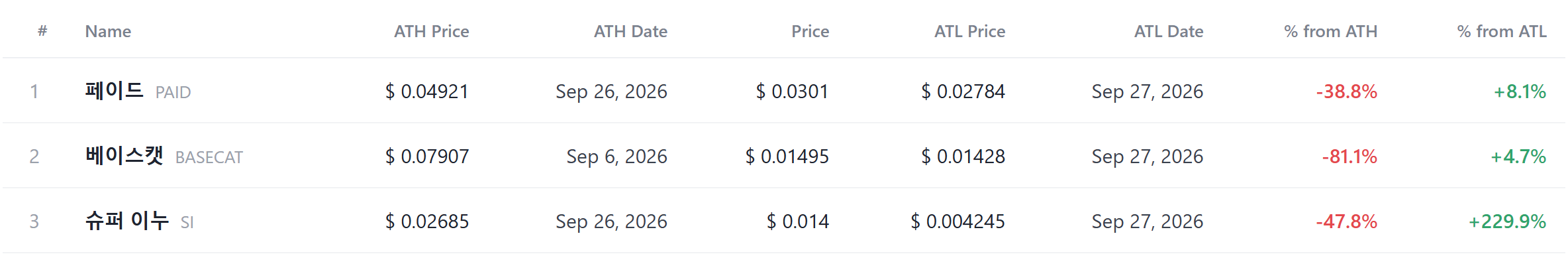Open the 베이스캣 coin page
Screen dimensions: 1568x256
124,155
